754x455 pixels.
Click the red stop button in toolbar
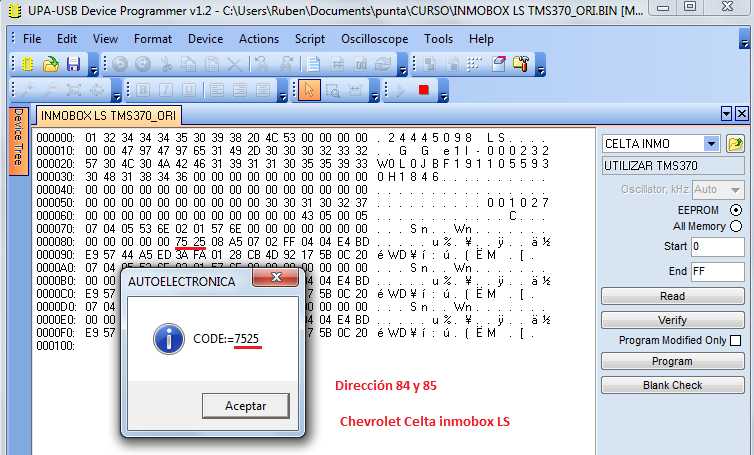click(x=424, y=90)
